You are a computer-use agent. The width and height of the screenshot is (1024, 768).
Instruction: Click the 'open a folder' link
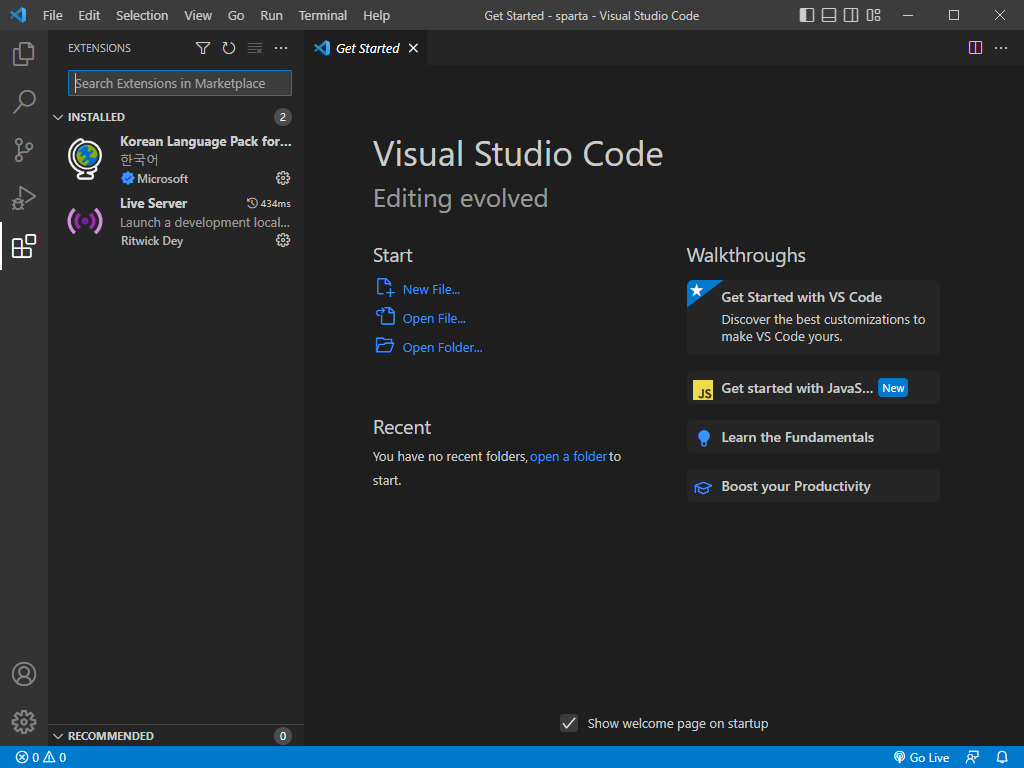tap(568, 456)
